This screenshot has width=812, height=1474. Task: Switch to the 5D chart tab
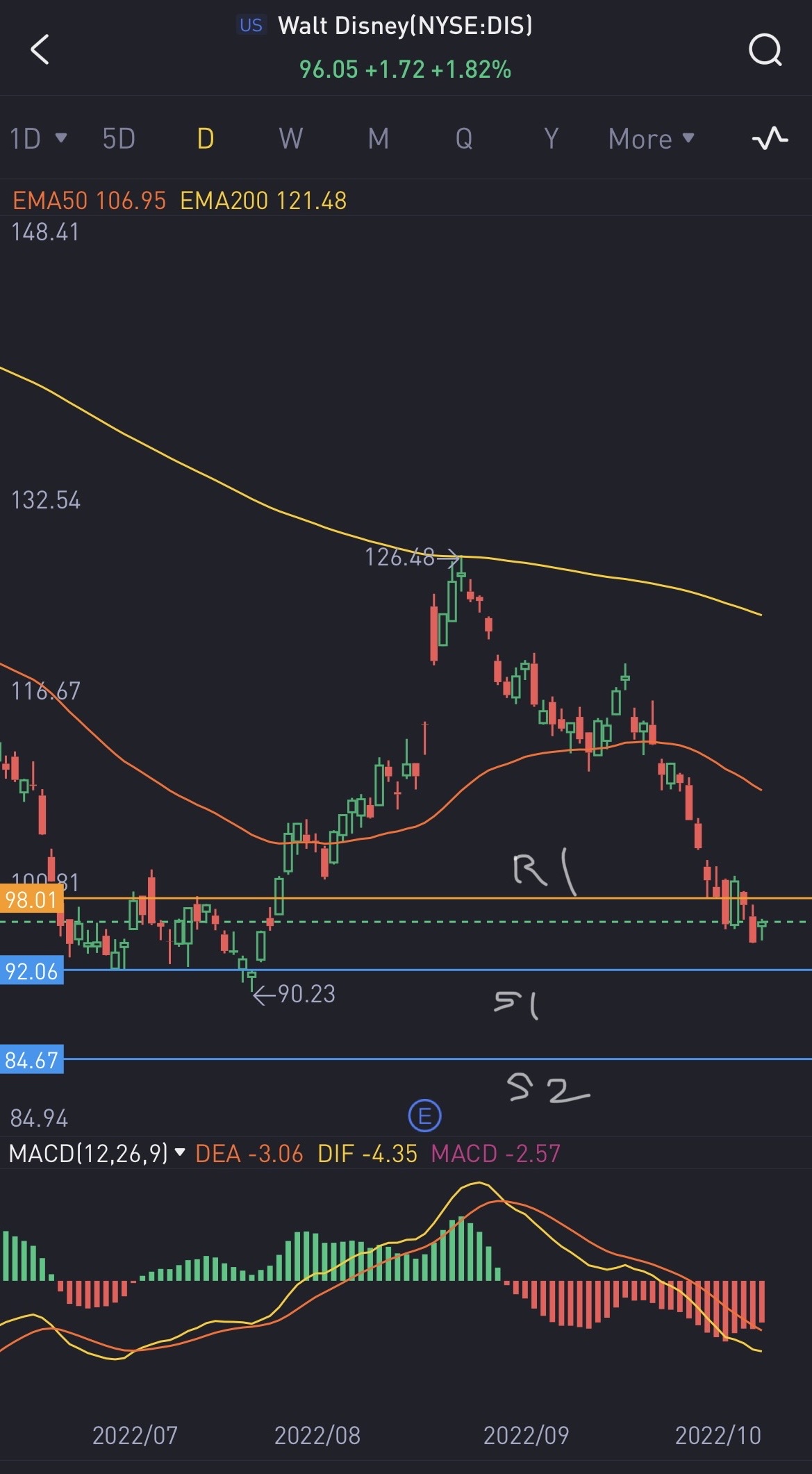(119, 139)
